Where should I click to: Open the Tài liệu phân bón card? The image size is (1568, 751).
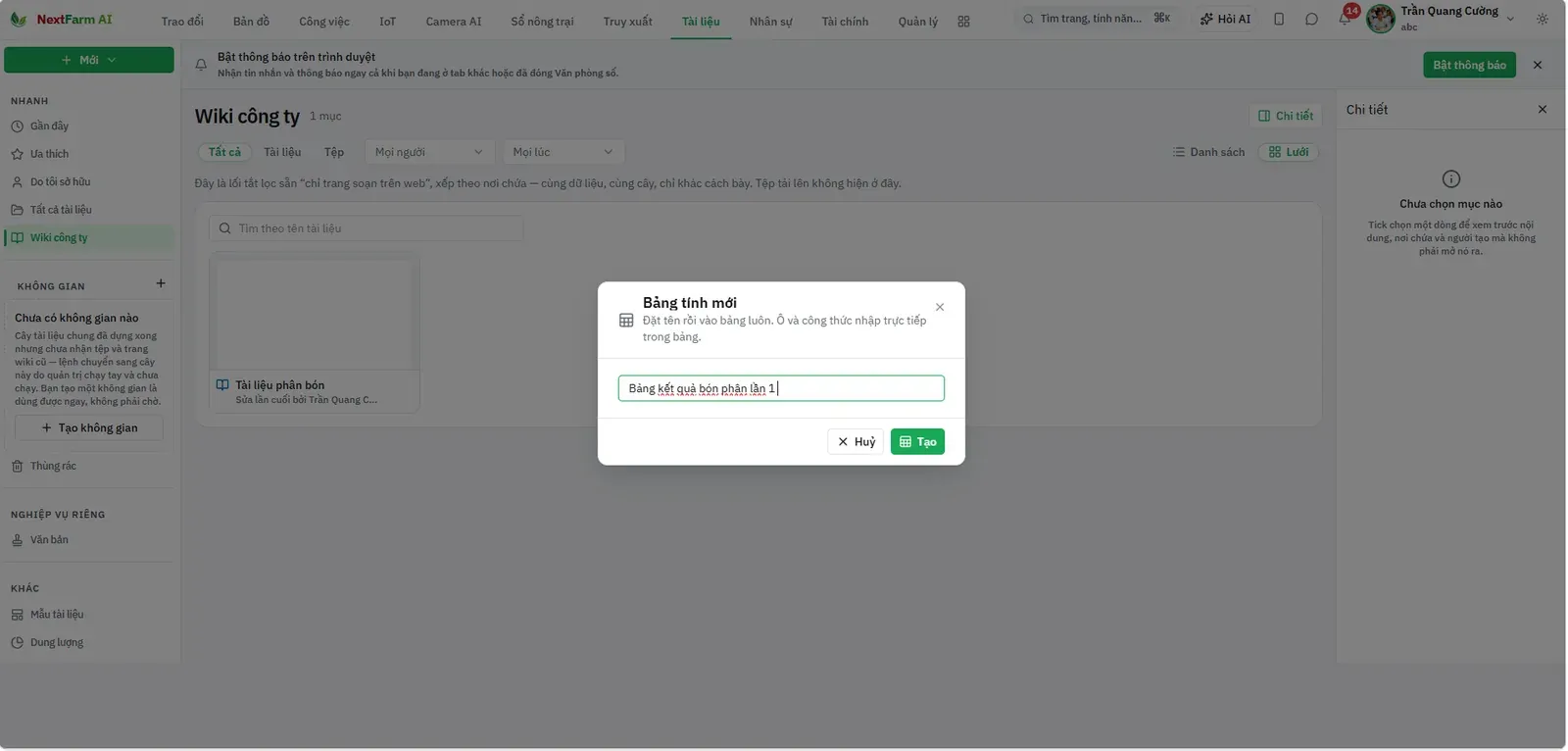click(315, 332)
